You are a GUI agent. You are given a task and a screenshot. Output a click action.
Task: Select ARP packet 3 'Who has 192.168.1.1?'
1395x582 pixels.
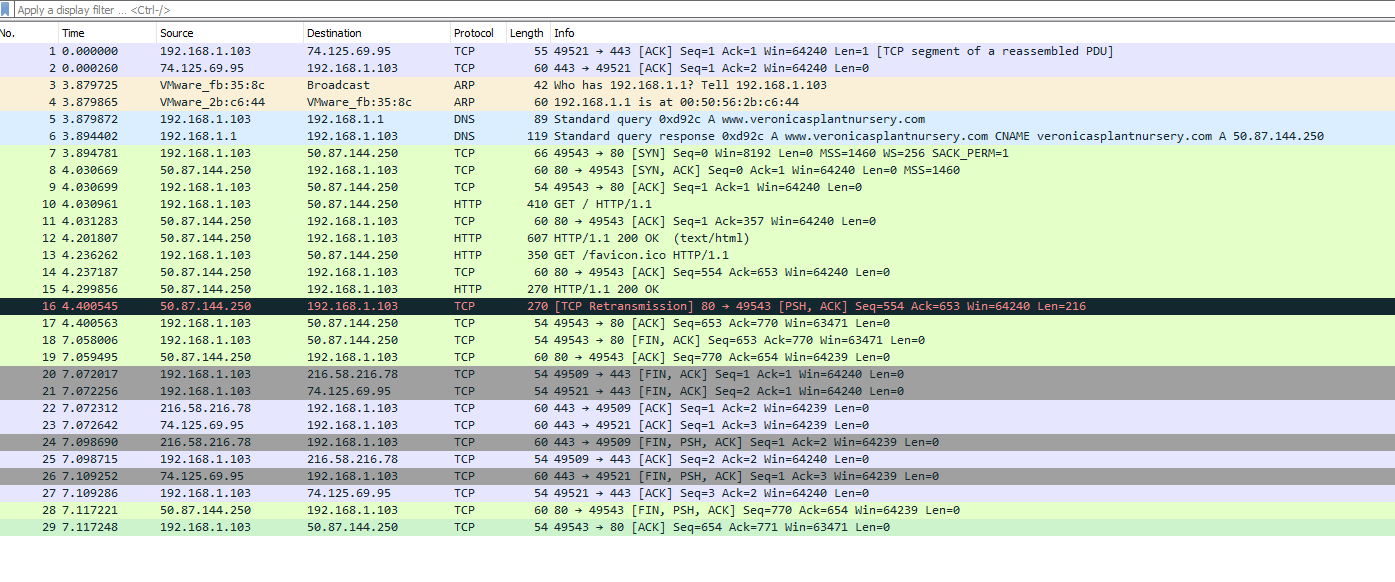pos(697,85)
